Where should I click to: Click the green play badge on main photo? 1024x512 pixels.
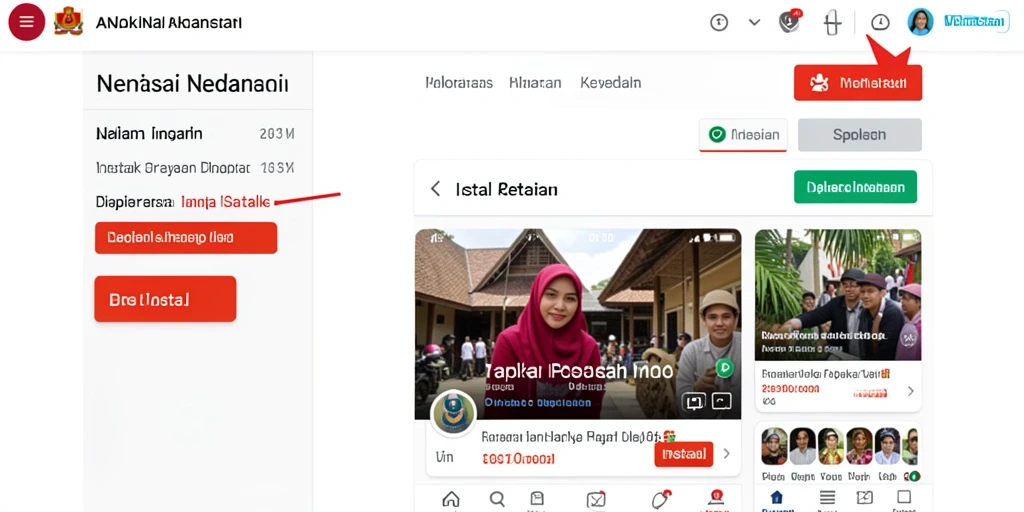[723, 368]
